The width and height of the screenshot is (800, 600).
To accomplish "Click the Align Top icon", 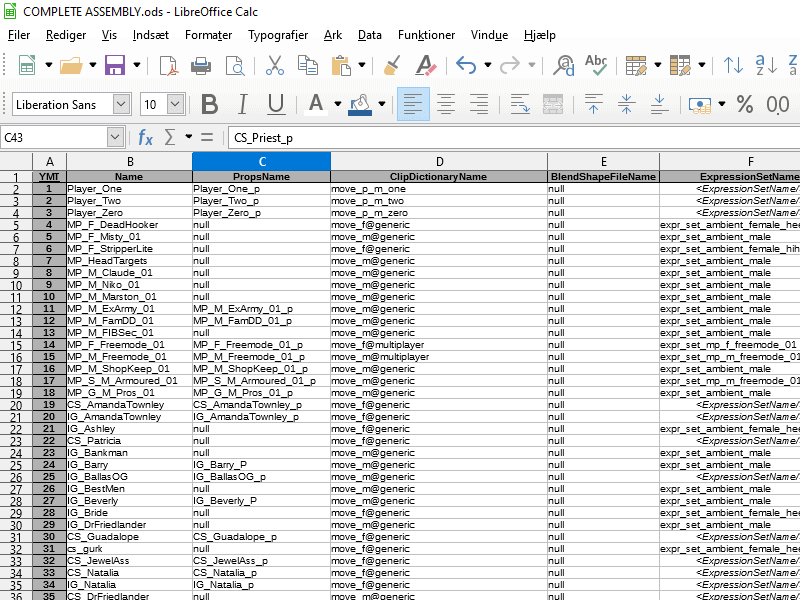I will [593, 104].
